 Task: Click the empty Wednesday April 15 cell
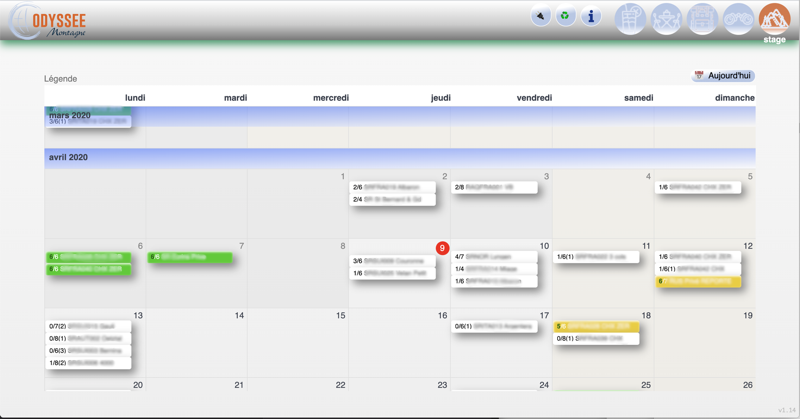point(297,345)
